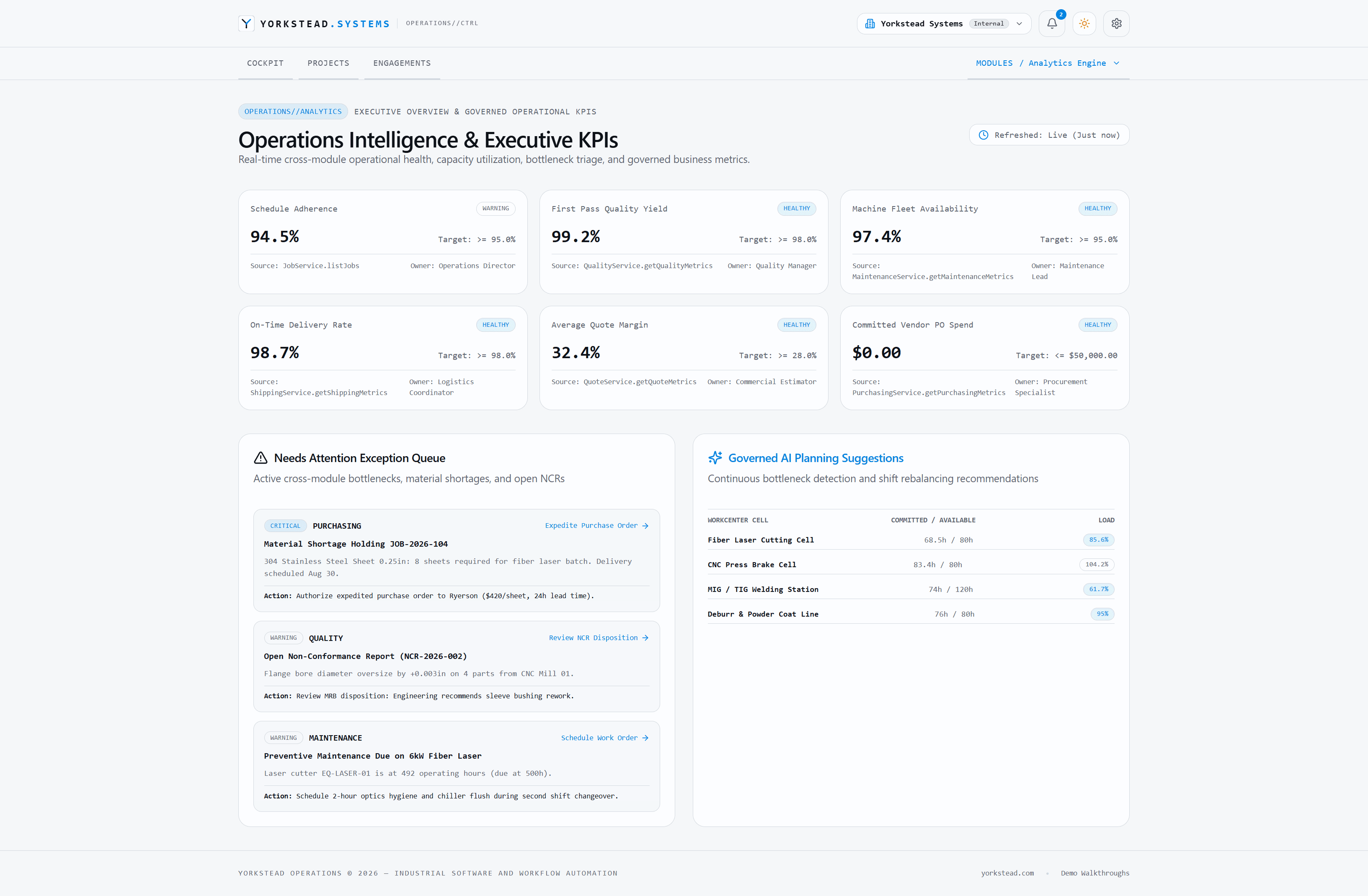Switch to the Cockpit tab
The width and height of the screenshot is (1368, 896).
coord(265,63)
